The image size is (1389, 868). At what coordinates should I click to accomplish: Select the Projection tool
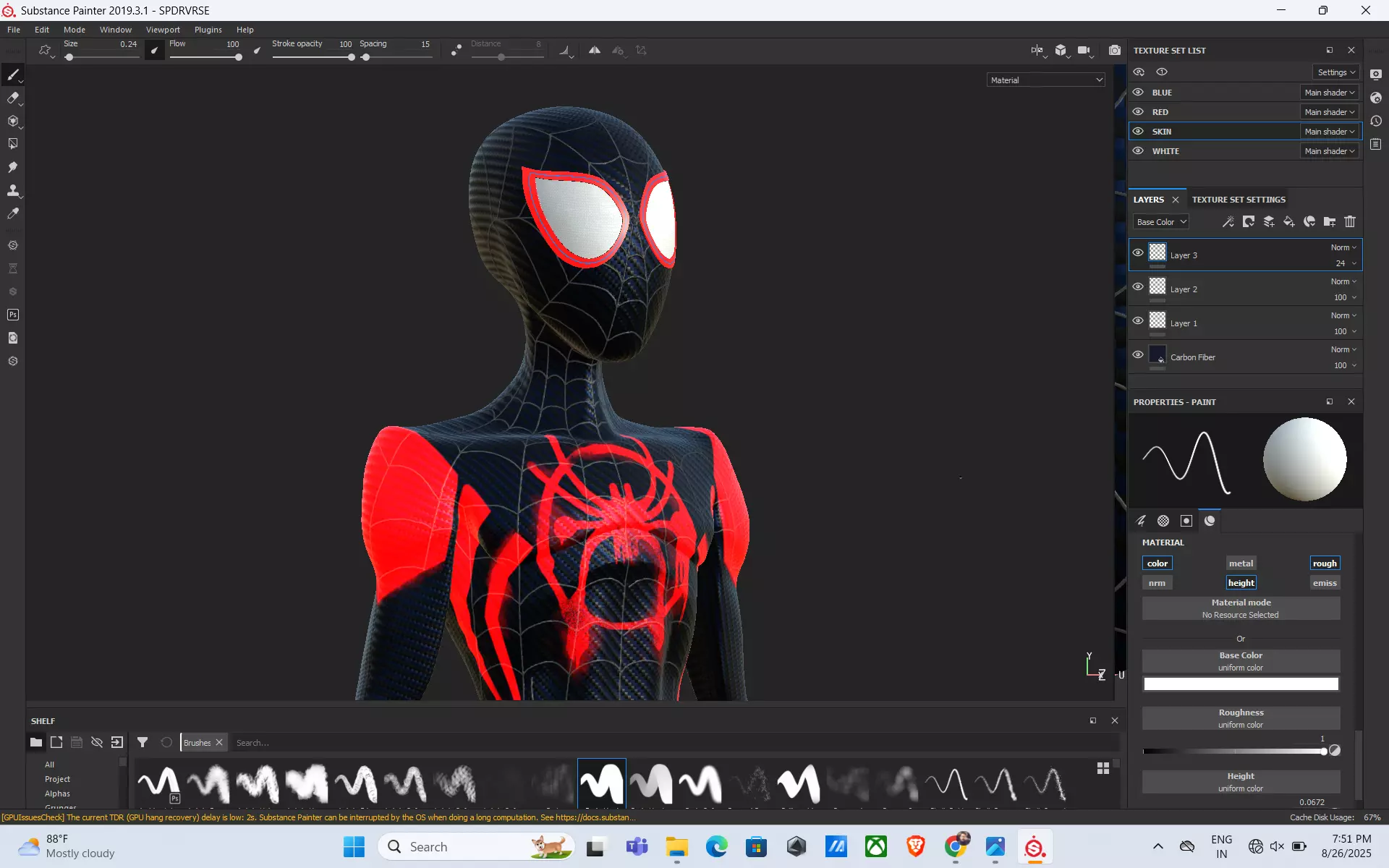coord(13,122)
